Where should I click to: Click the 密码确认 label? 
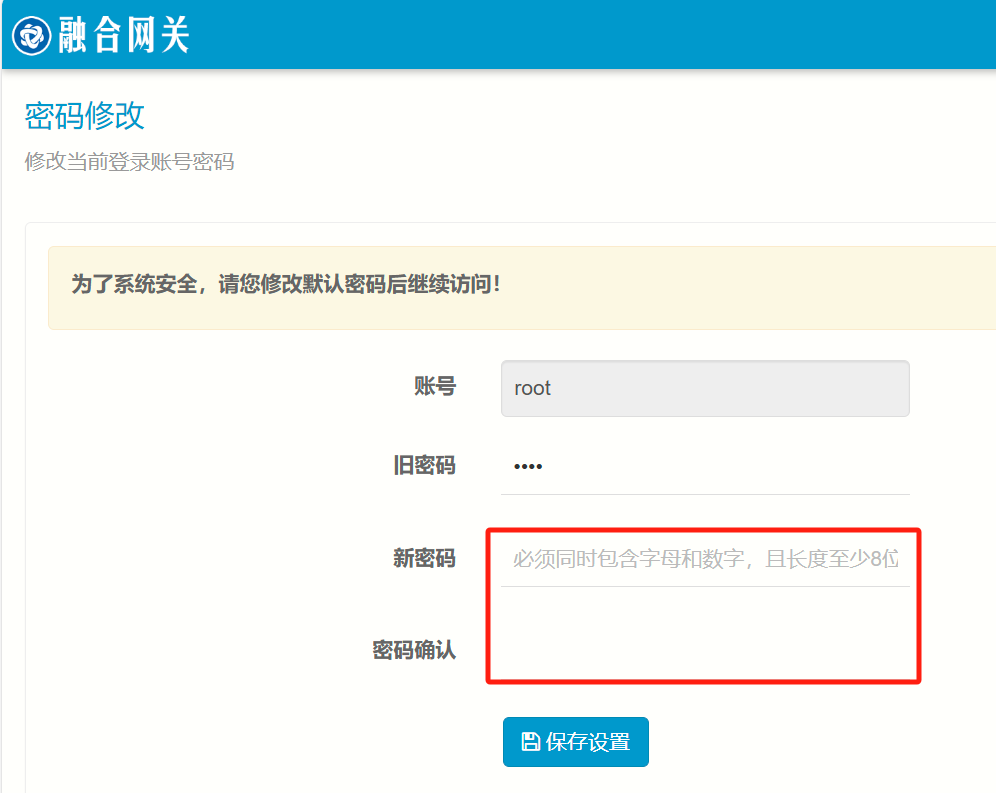(x=414, y=650)
